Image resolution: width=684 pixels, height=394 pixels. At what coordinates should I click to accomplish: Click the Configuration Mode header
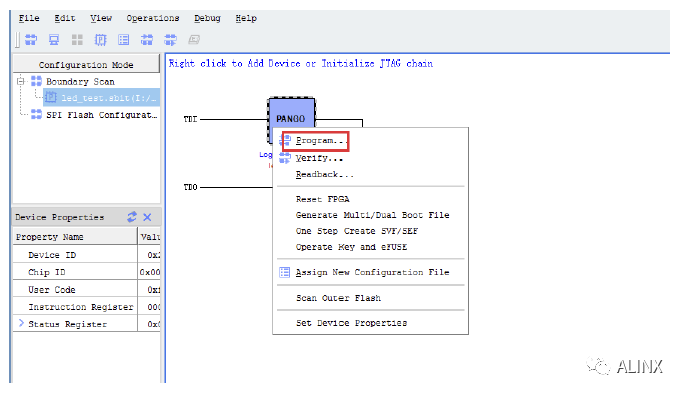(x=86, y=64)
